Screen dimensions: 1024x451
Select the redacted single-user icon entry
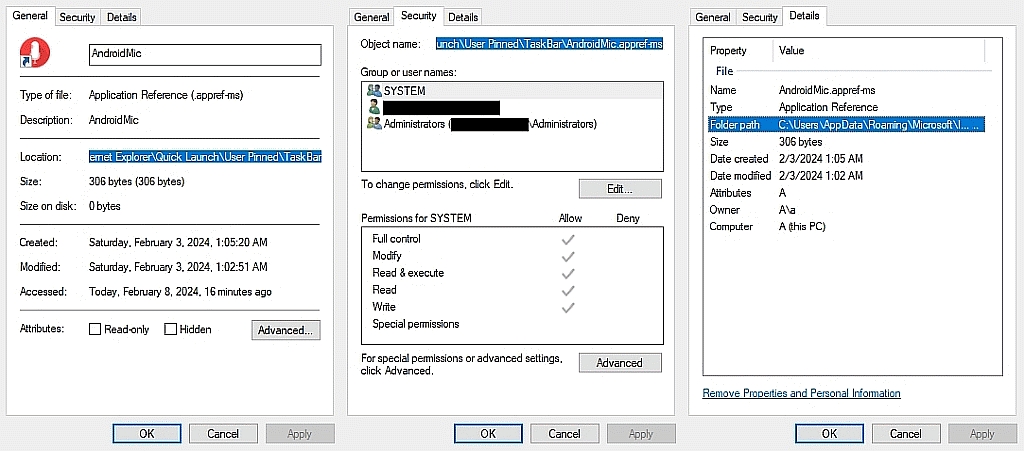click(374, 107)
